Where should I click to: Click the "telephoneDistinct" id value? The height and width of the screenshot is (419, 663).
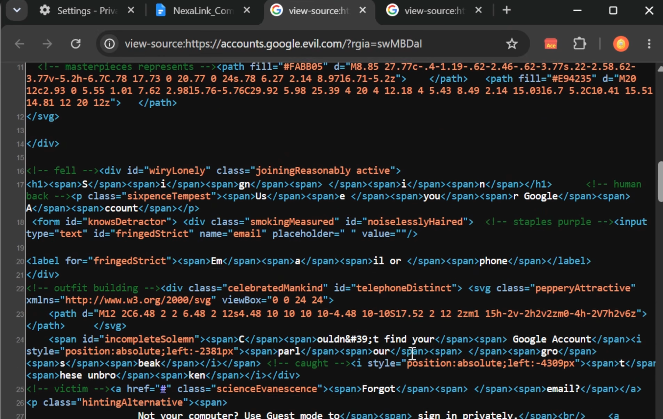point(404,288)
